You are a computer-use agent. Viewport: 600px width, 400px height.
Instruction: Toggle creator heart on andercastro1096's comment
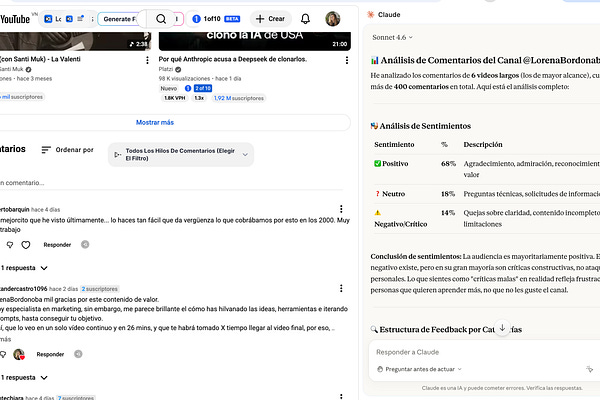[19, 354]
